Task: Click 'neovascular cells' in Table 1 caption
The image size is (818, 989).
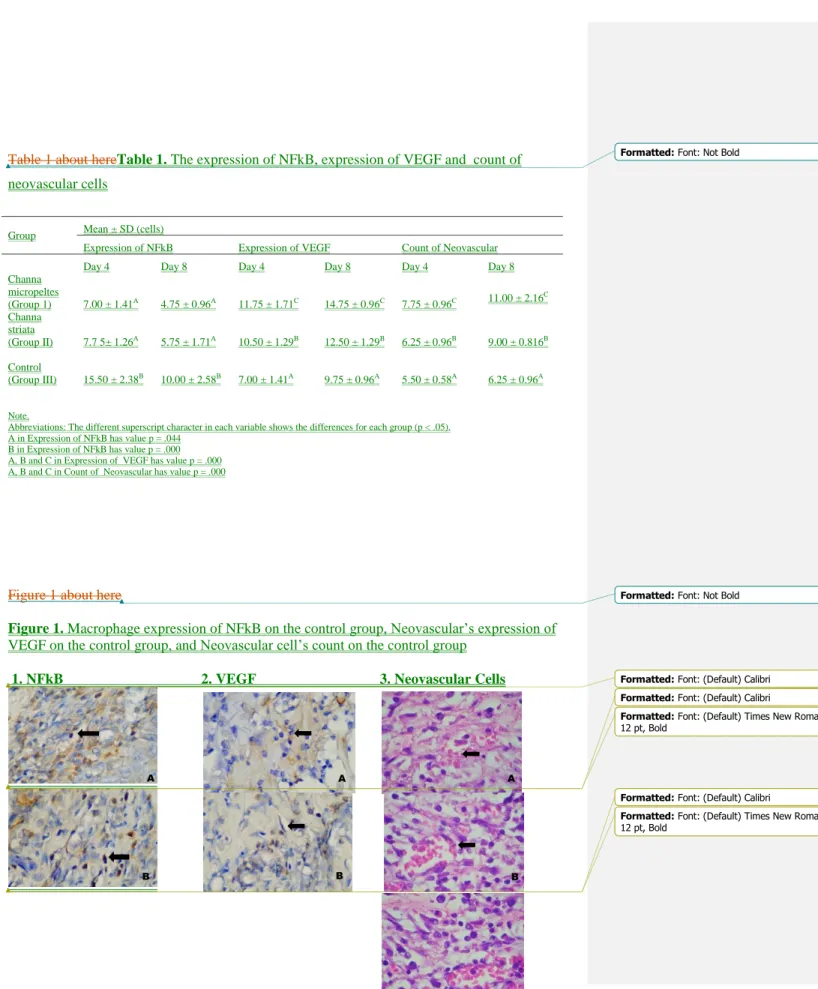Action: pos(57,184)
